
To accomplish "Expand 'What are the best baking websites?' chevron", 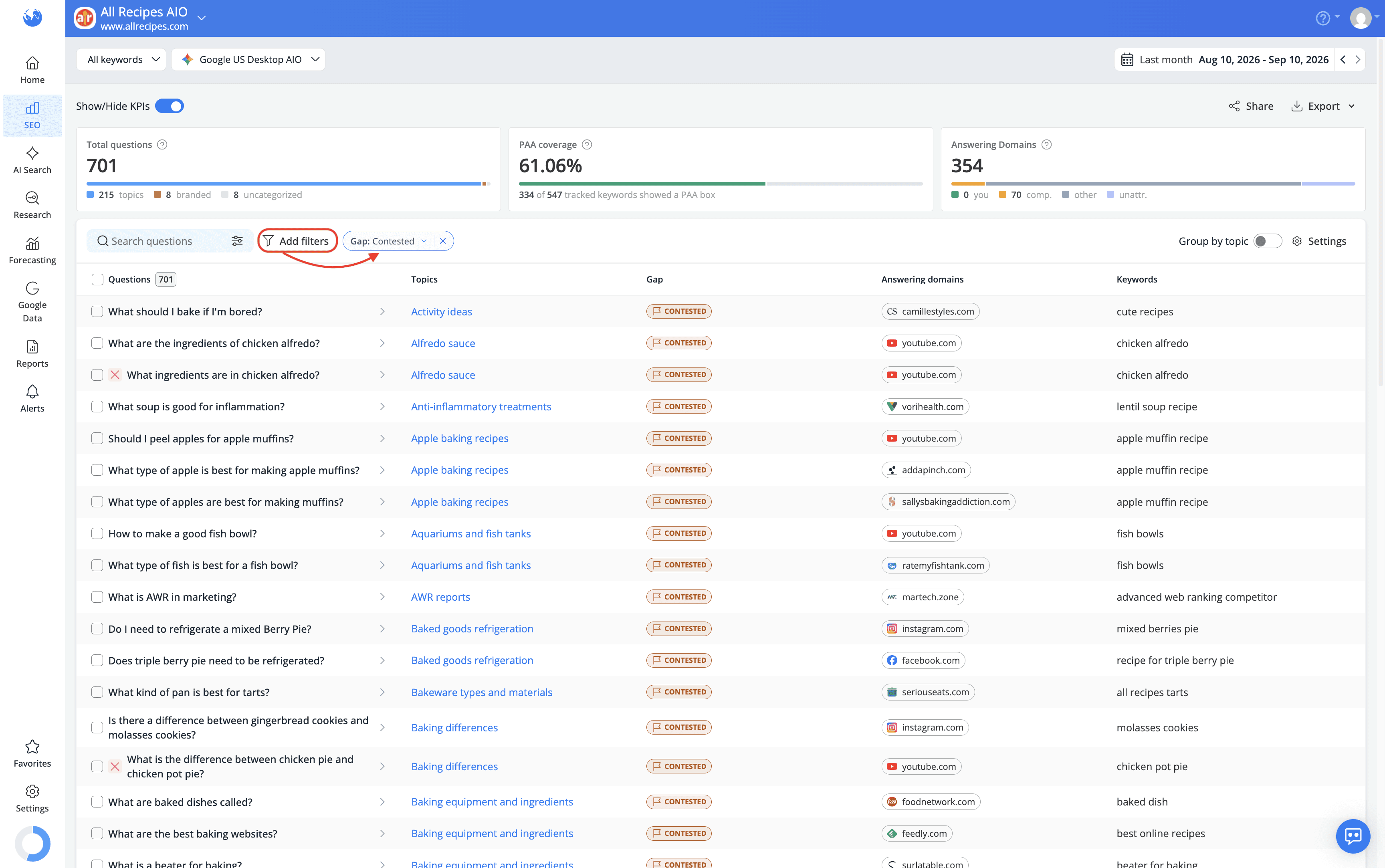I will tap(382, 834).
